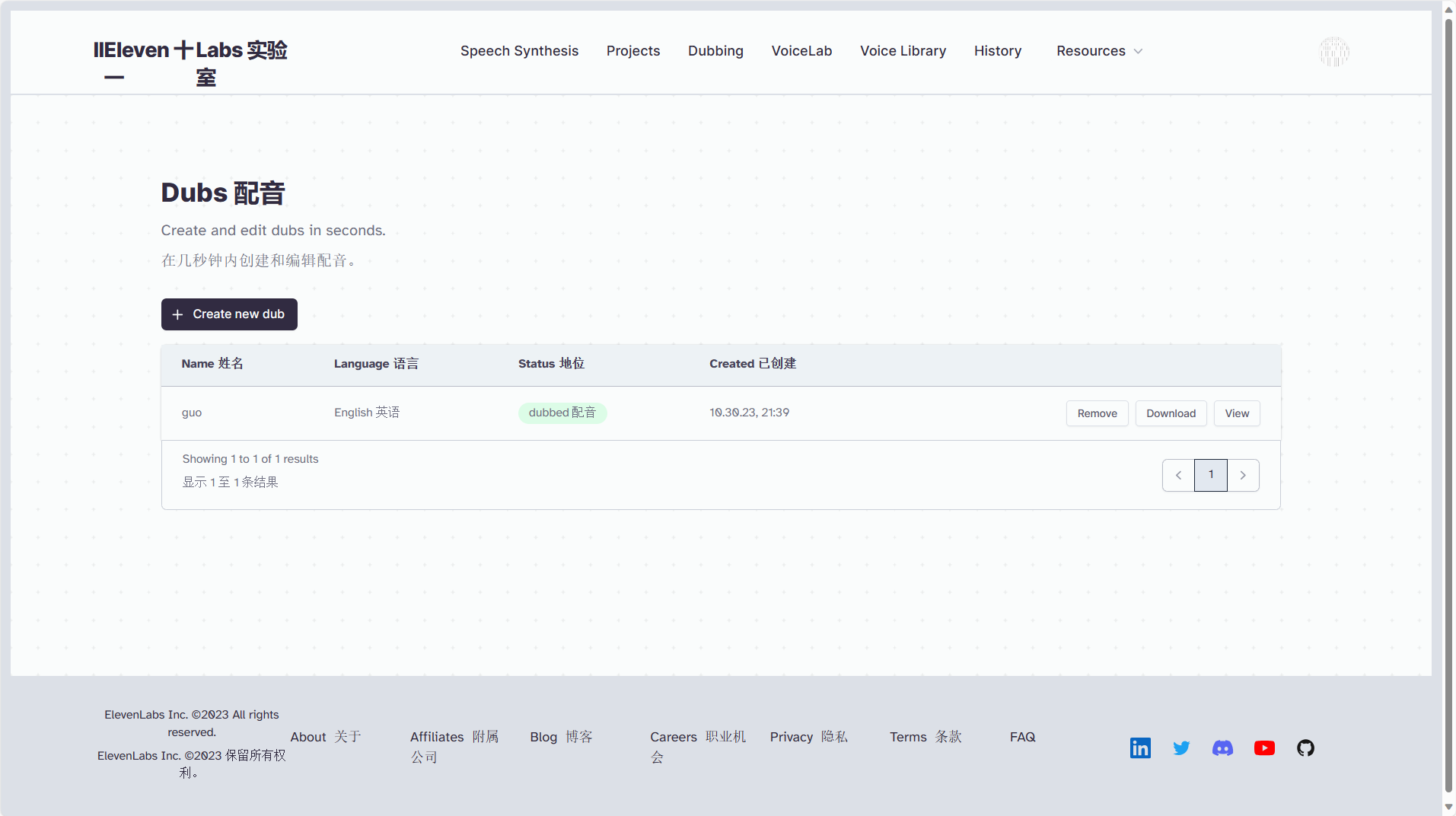Open Speech Synthesis from navigation
This screenshot has height=816, width=1456.
click(519, 51)
